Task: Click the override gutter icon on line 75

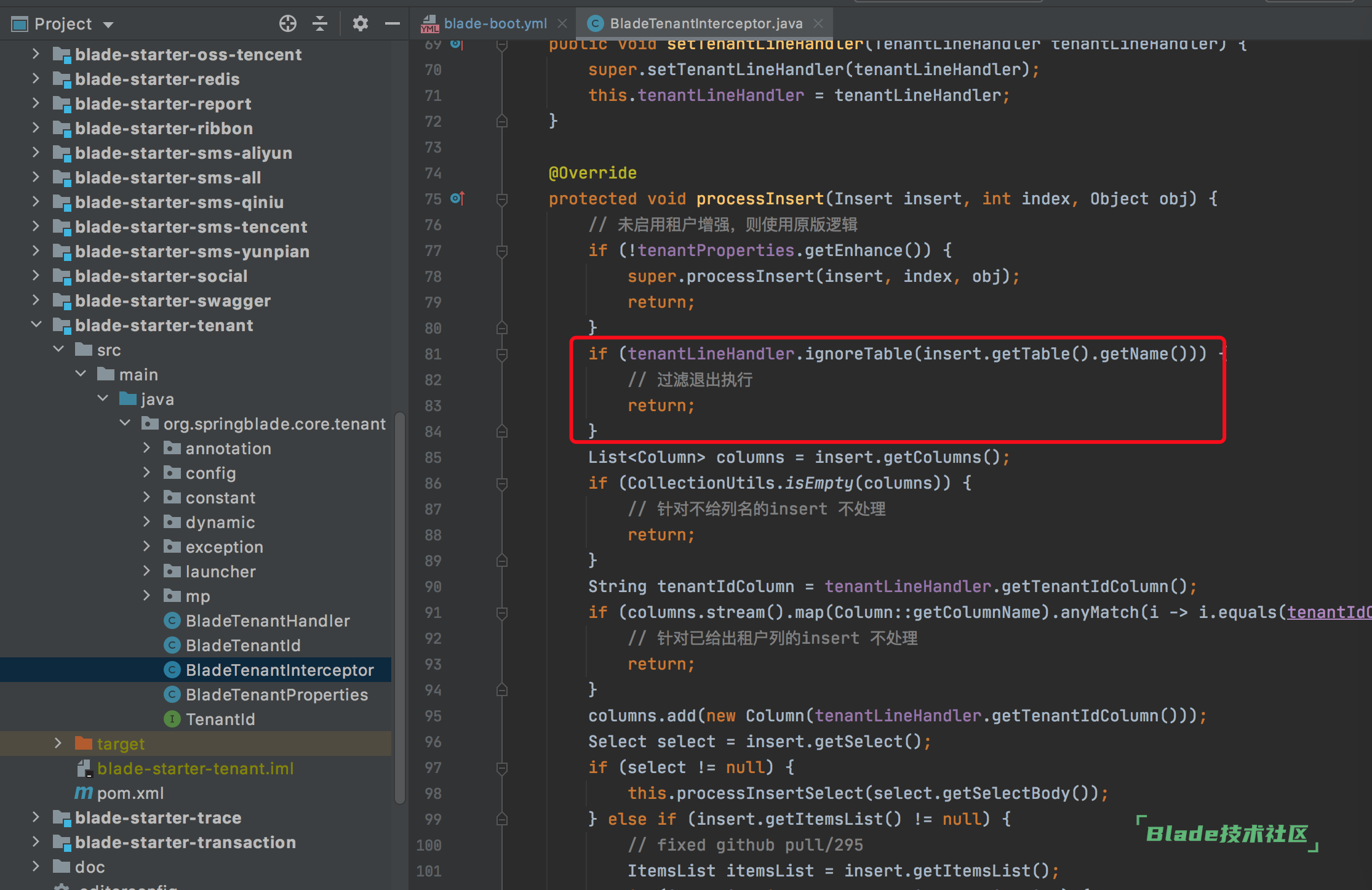Action: pos(457,198)
